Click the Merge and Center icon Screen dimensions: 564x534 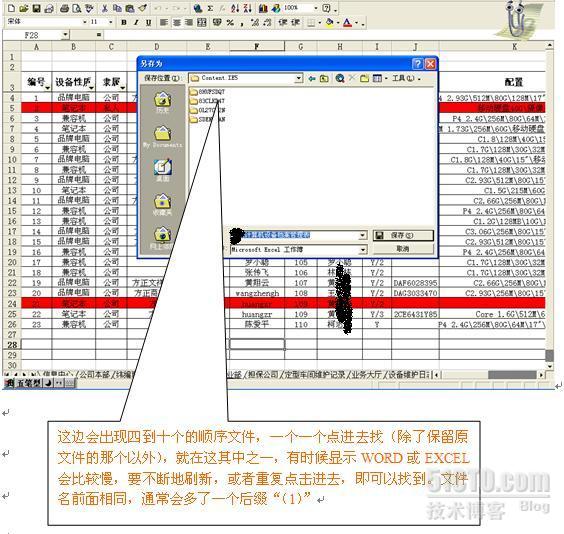tap(202, 23)
